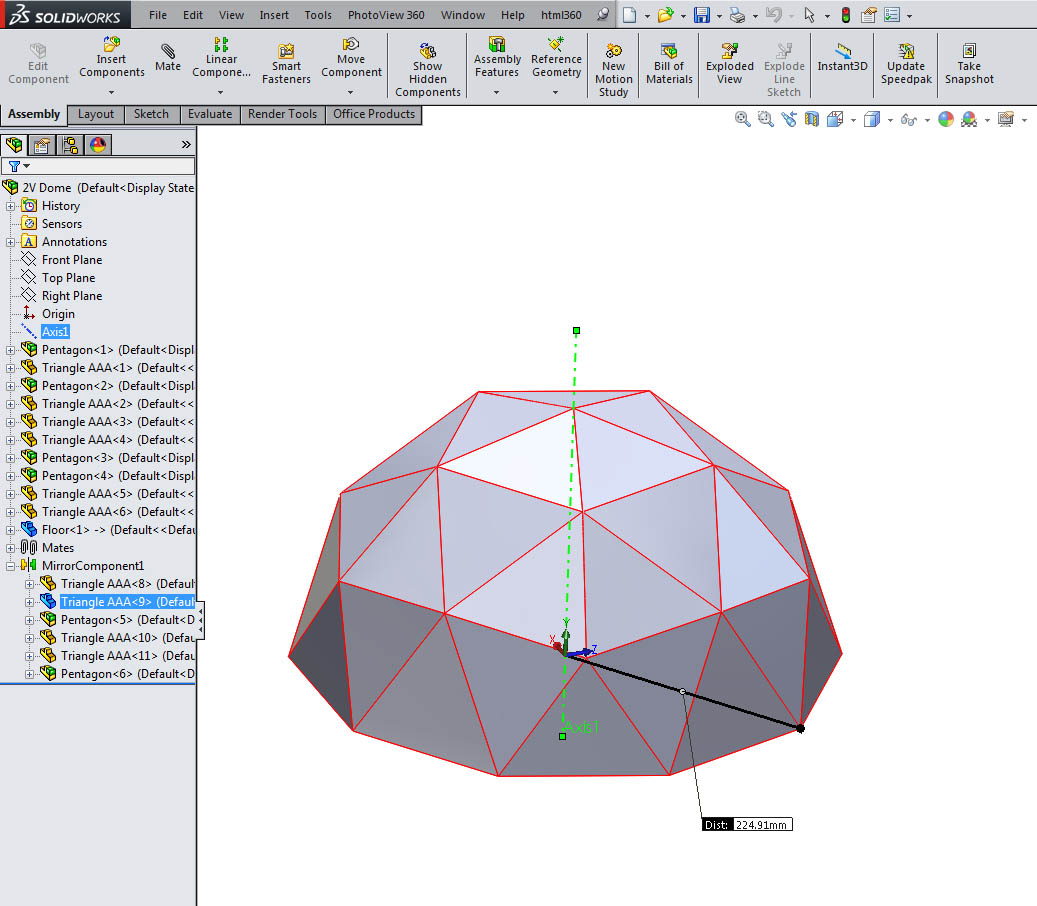Select the Mate tool

(x=168, y=57)
